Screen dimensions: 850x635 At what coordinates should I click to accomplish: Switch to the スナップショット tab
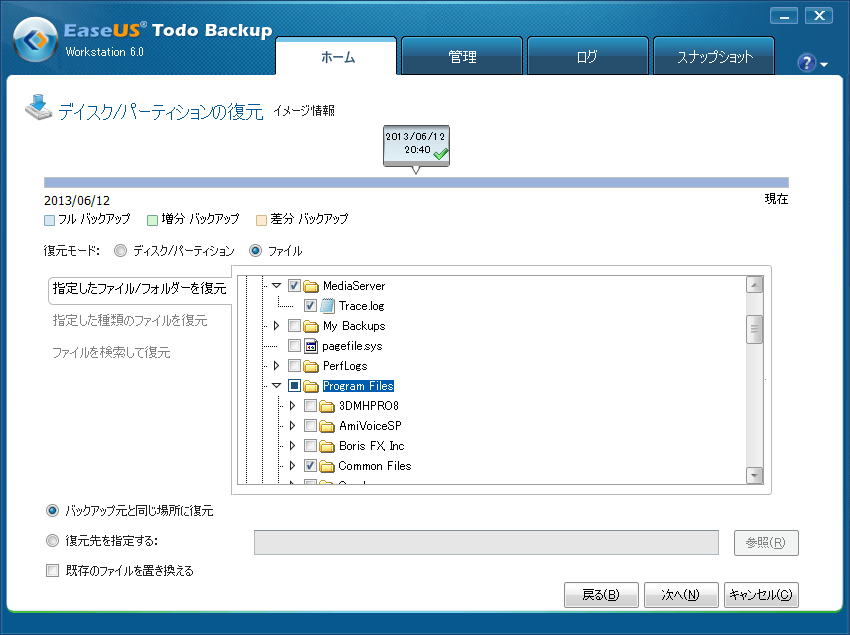pyautogui.click(x=714, y=56)
